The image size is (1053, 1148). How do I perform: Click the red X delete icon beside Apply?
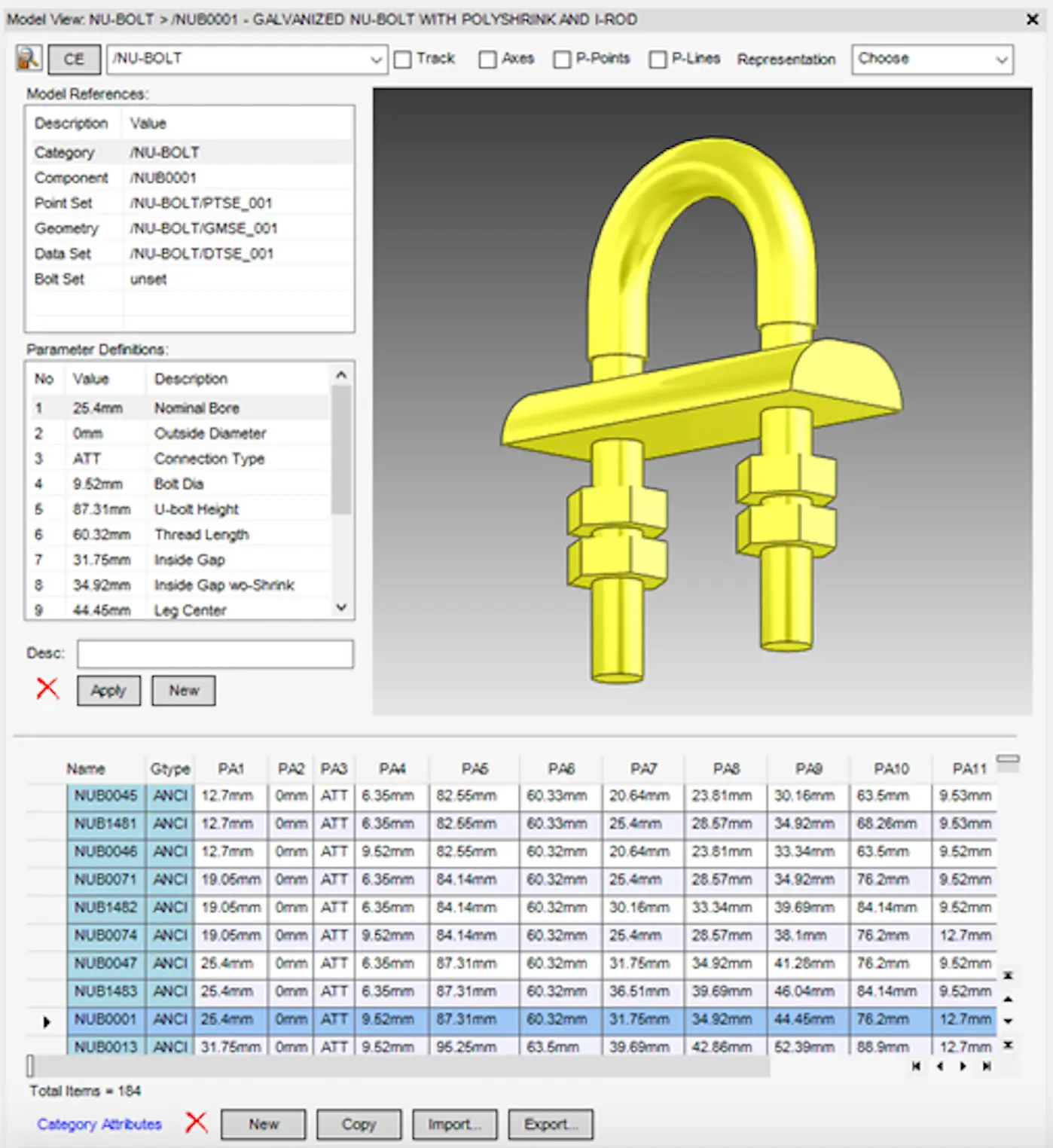(47, 688)
